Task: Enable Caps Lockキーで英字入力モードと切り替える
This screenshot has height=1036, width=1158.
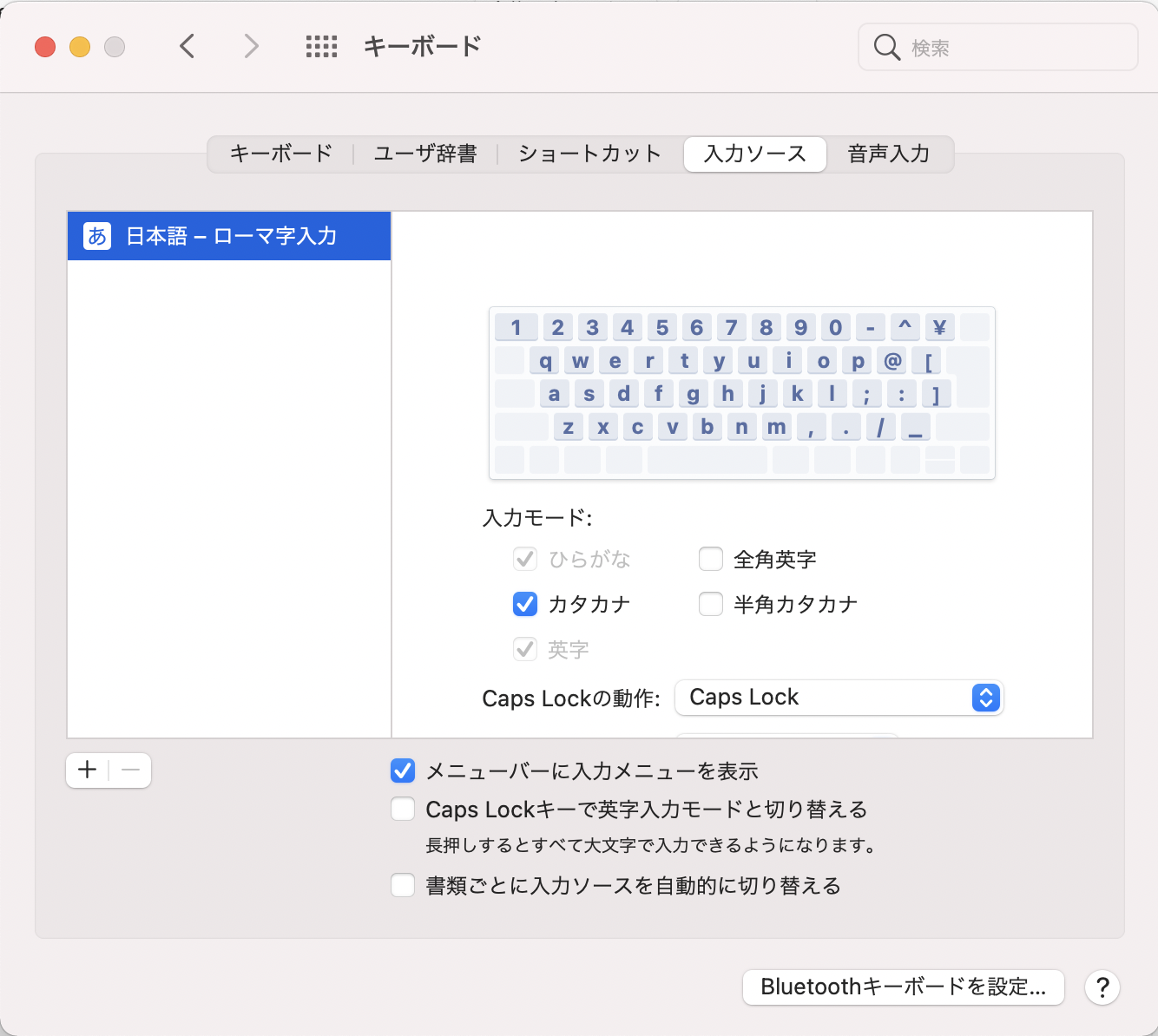Action: 403,809
